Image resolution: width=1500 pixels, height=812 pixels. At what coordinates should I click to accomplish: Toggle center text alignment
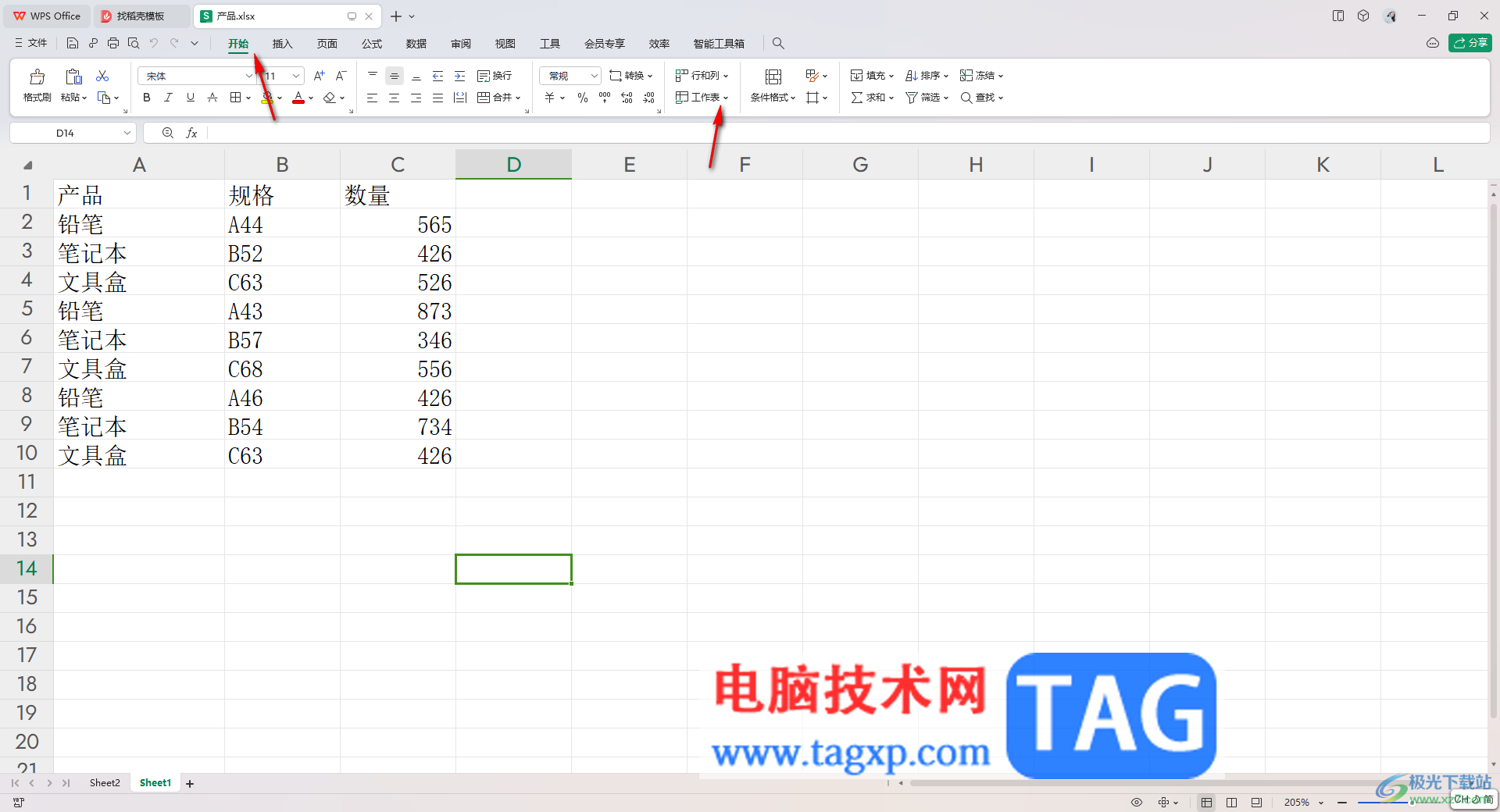[x=395, y=98]
